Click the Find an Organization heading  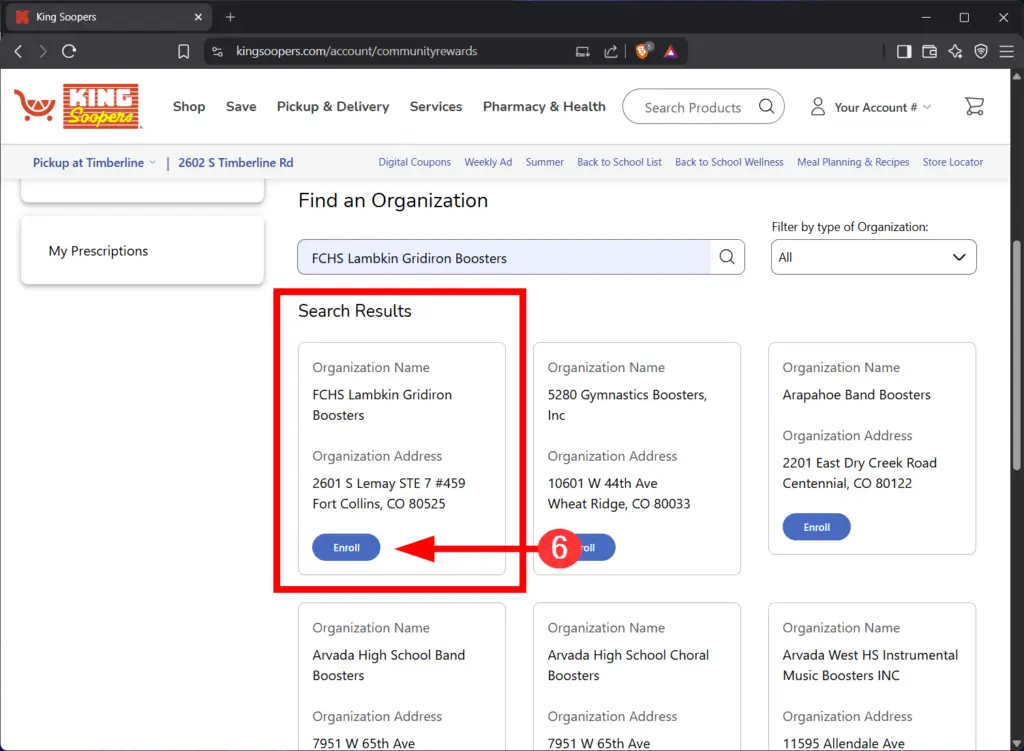392,200
